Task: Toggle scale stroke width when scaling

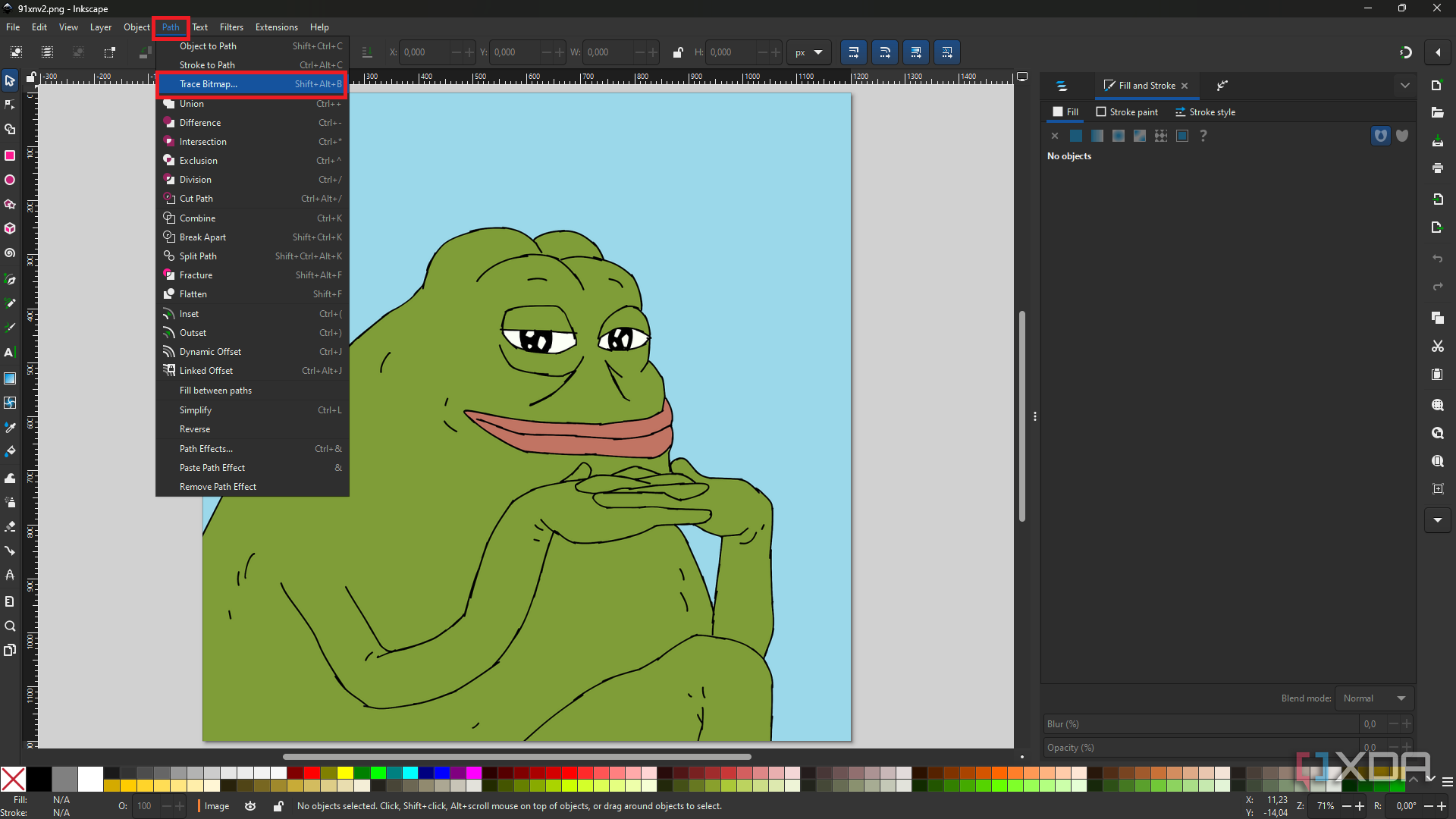Action: coord(854,52)
